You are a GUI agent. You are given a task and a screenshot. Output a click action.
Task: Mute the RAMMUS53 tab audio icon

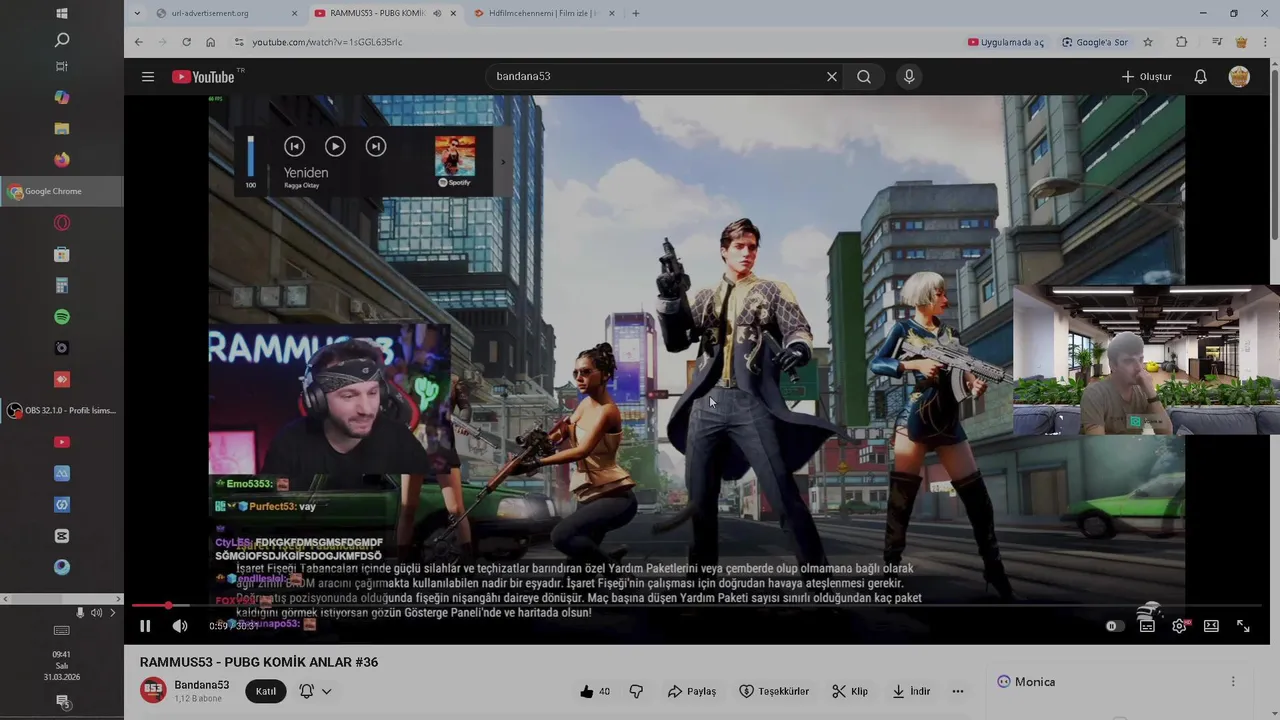(437, 13)
